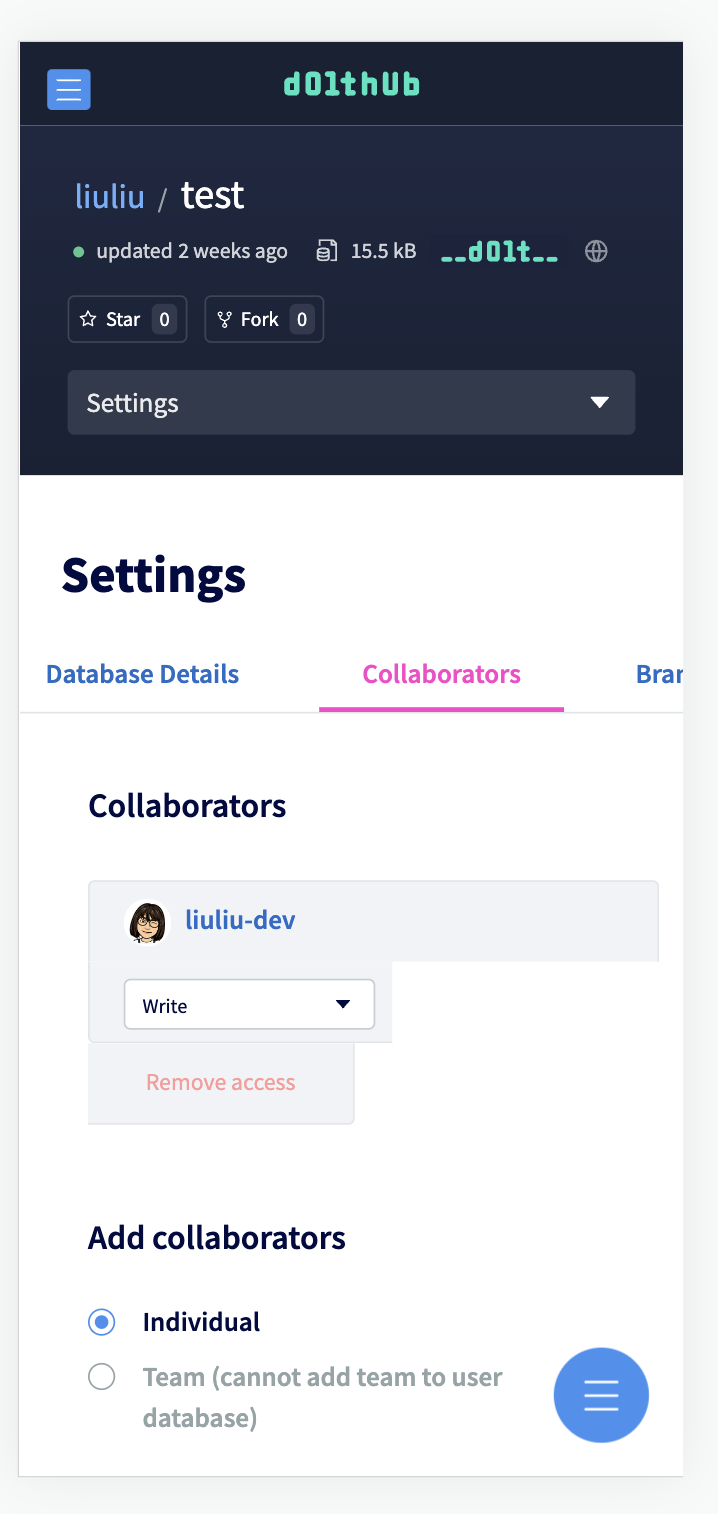Open the floating action menu at bottom right
718x1514 pixels.
[x=601, y=1395]
